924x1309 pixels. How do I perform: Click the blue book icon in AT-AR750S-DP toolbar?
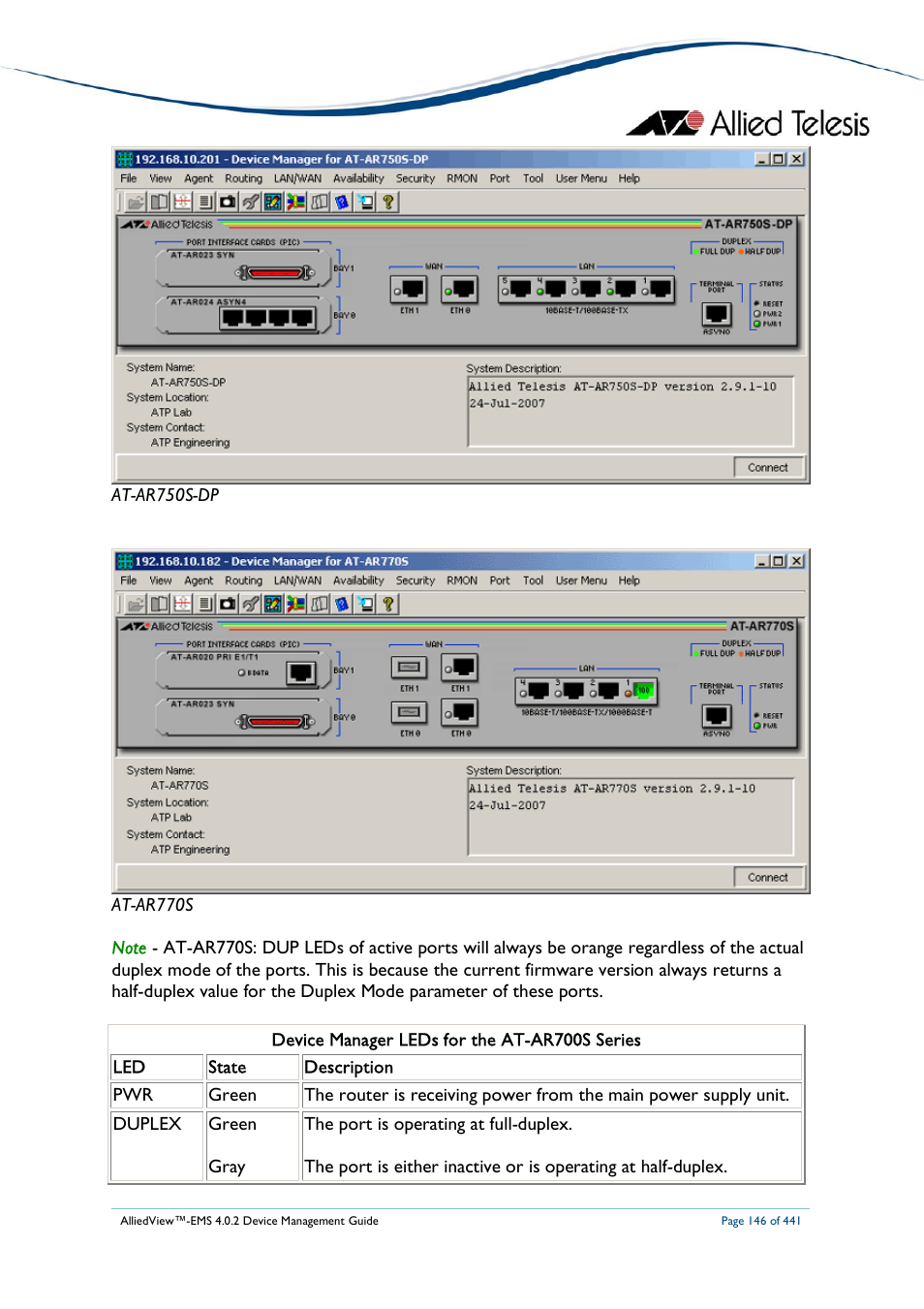point(342,202)
